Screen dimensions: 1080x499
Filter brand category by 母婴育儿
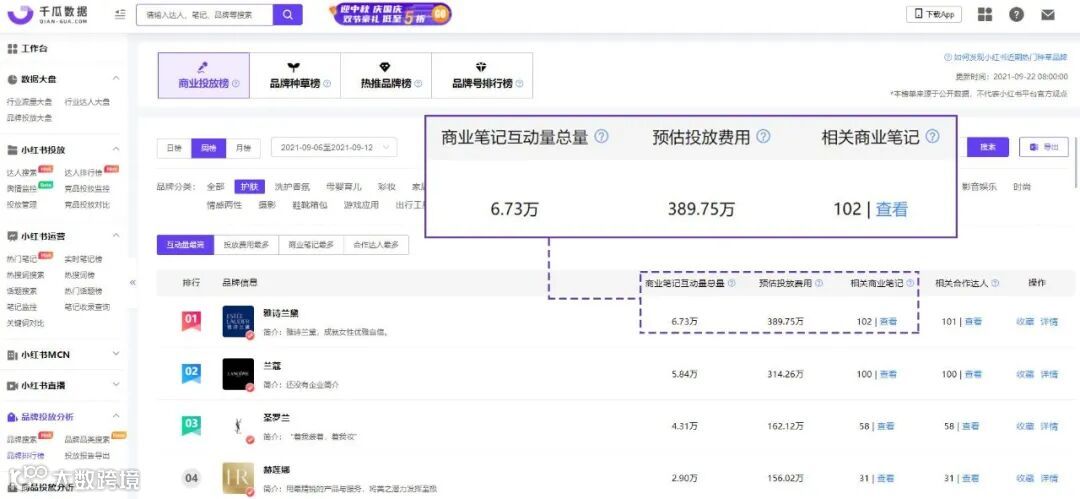(x=344, y=187)
